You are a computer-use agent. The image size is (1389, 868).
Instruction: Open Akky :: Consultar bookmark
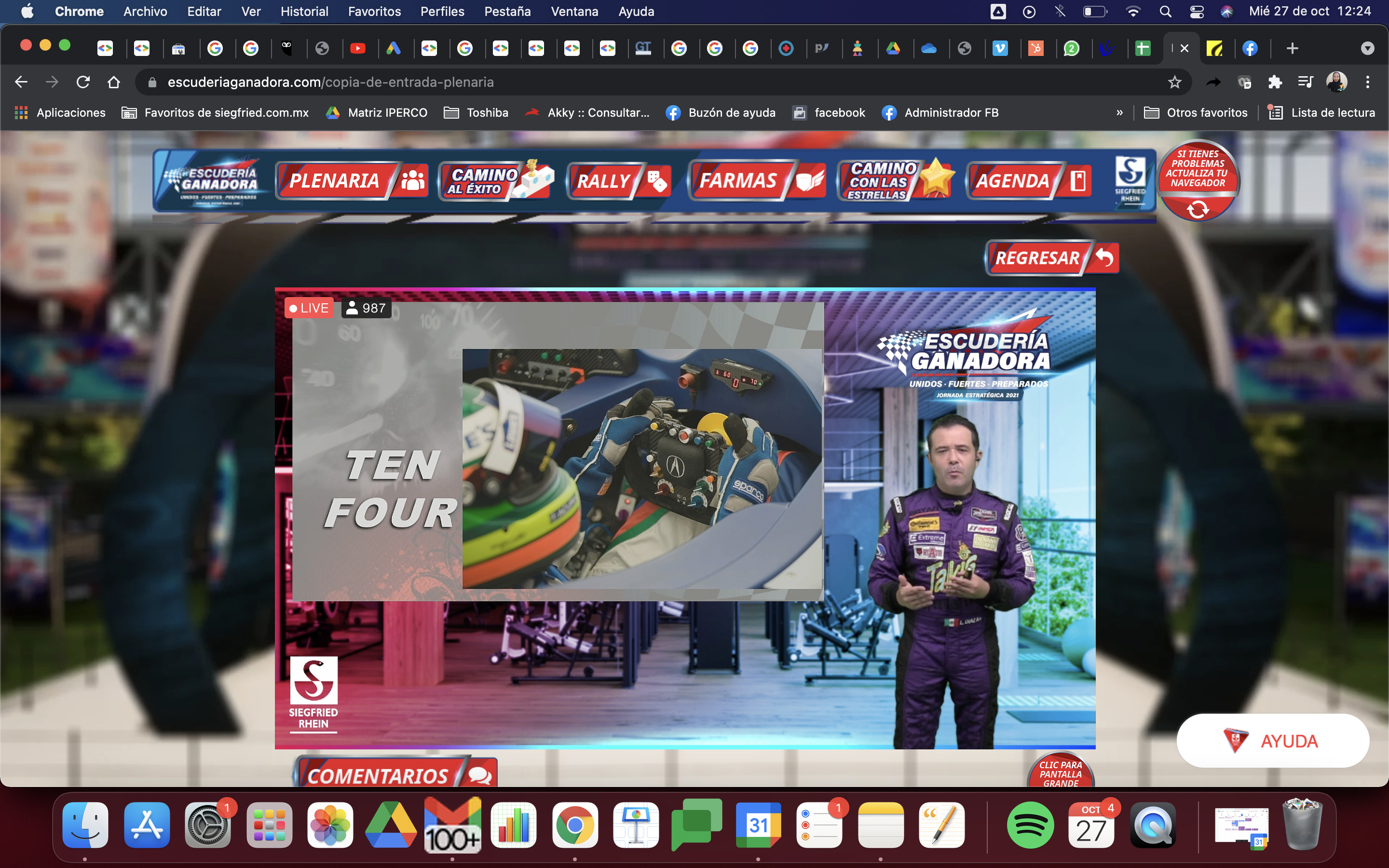[588, 113]
